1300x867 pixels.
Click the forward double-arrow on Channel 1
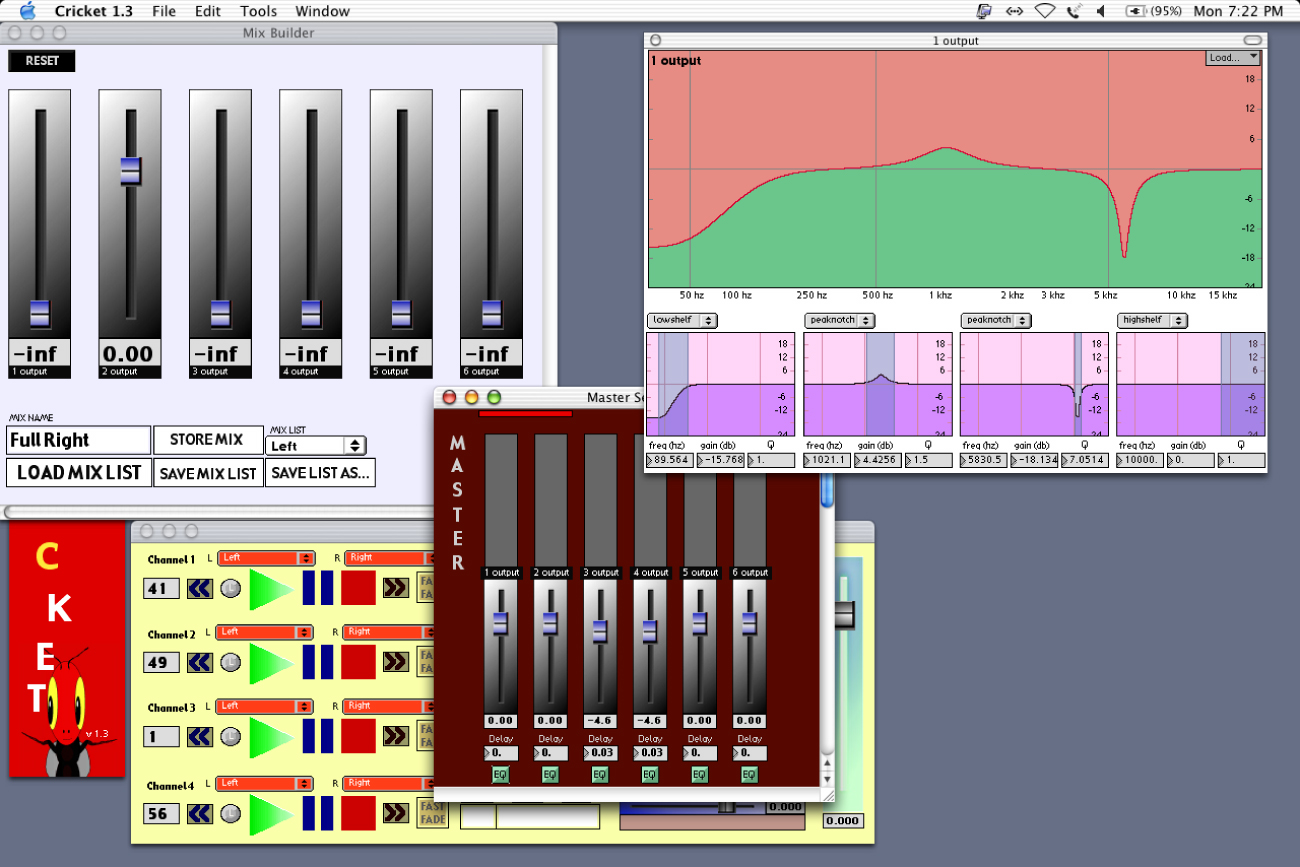tap(396, 588)
